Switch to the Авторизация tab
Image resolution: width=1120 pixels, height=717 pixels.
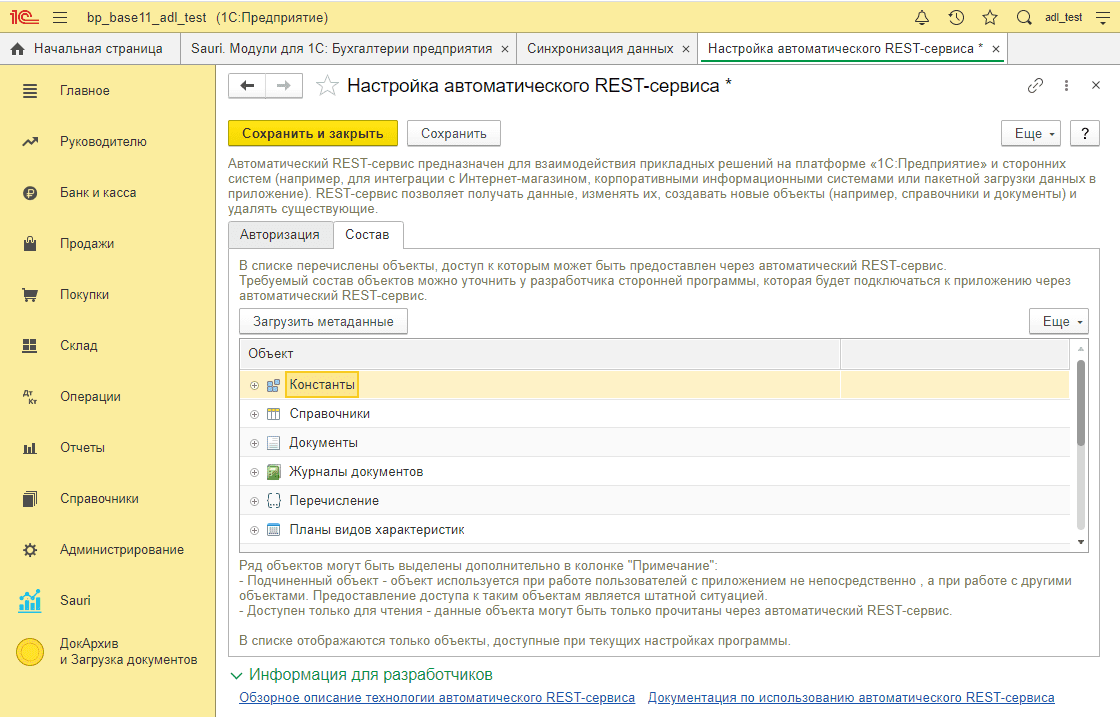pos(280,234)
